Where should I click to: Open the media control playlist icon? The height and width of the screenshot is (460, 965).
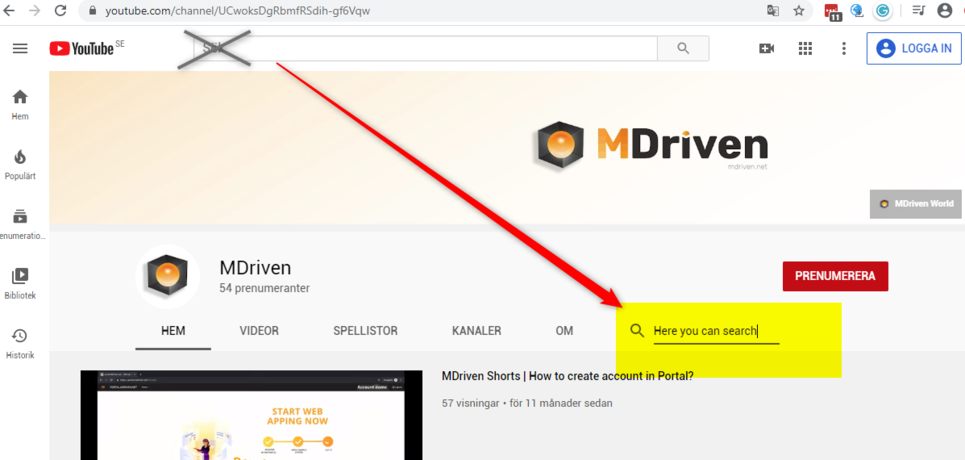pos(919,10)
